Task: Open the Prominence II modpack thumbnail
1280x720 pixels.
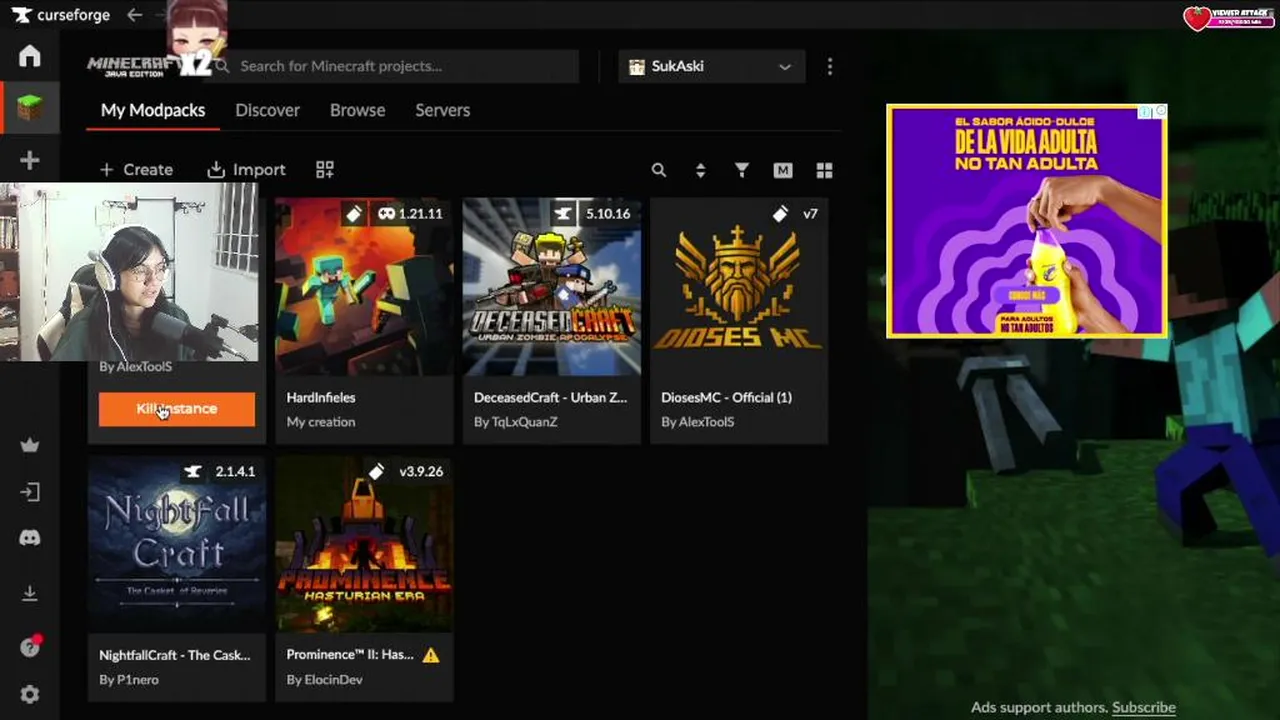Action: coord(364,545)
